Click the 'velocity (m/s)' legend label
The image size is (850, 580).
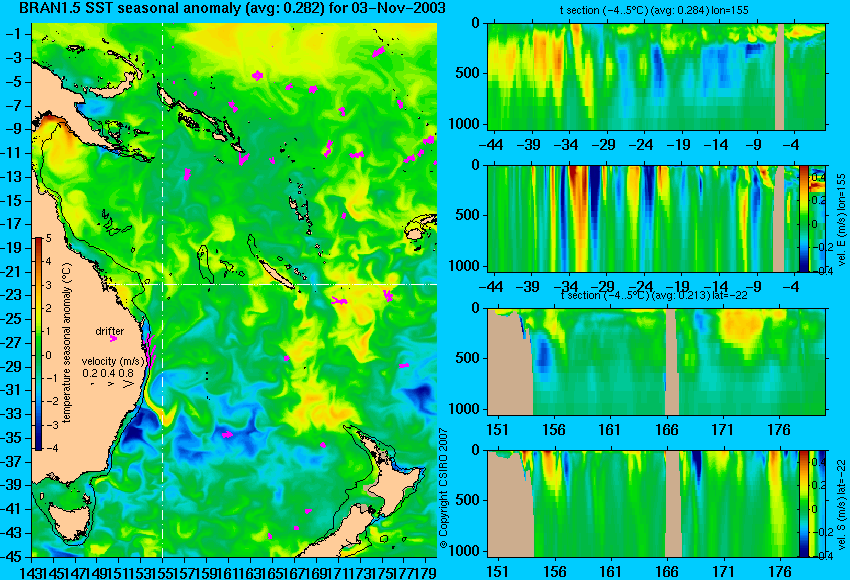coord(113,361)
